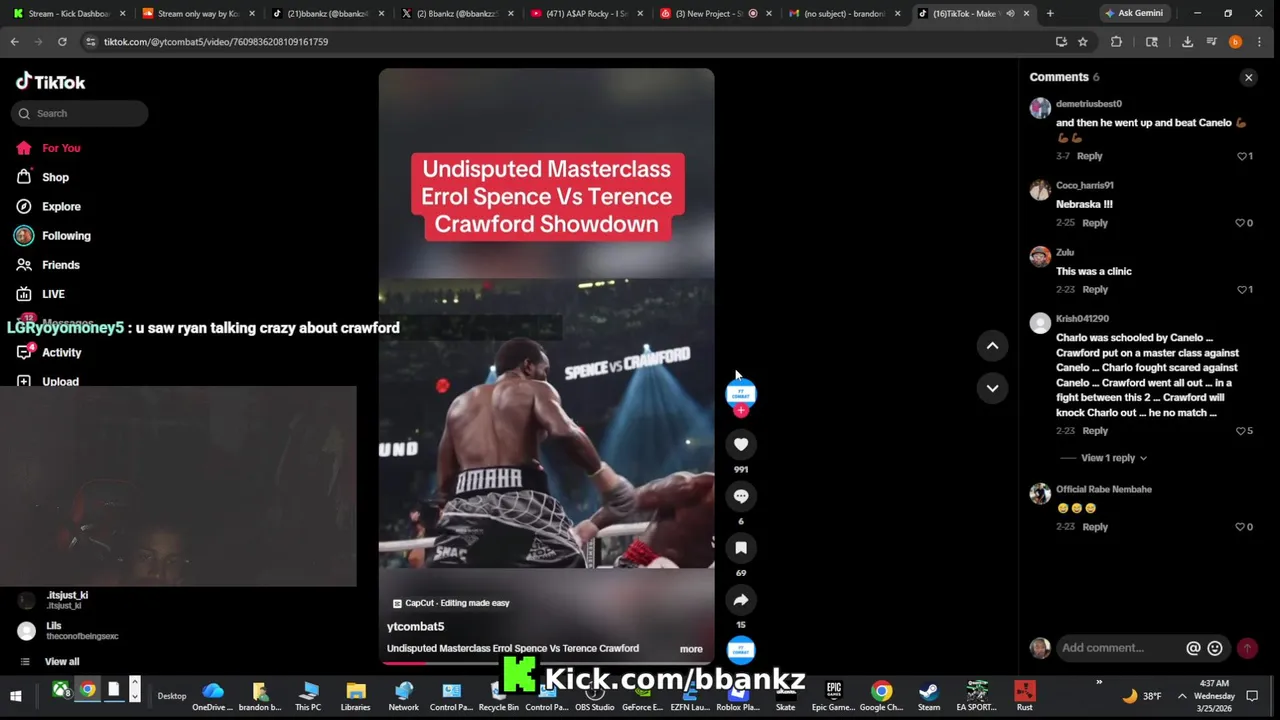Click the Add comment field
The image size is (1280, 720).
pos(1120,648)
